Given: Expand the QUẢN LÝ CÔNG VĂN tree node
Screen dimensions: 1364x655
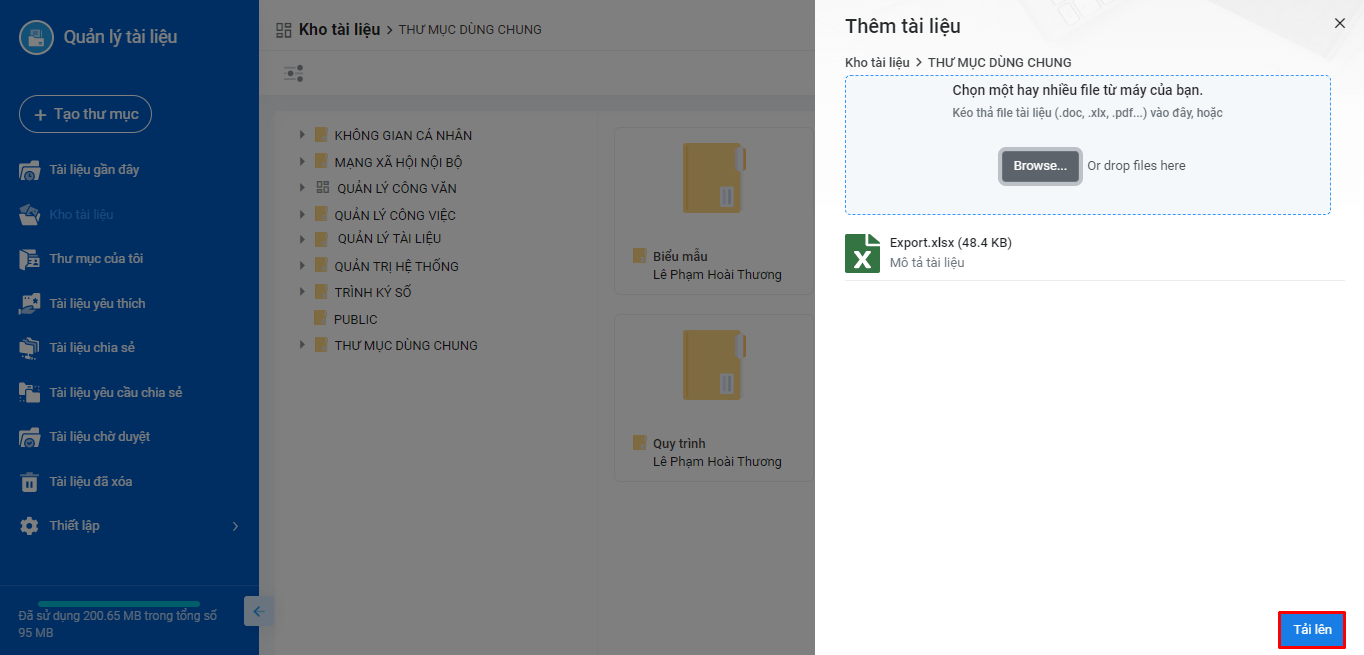Looking at the screenshot, I should [303, 187].
